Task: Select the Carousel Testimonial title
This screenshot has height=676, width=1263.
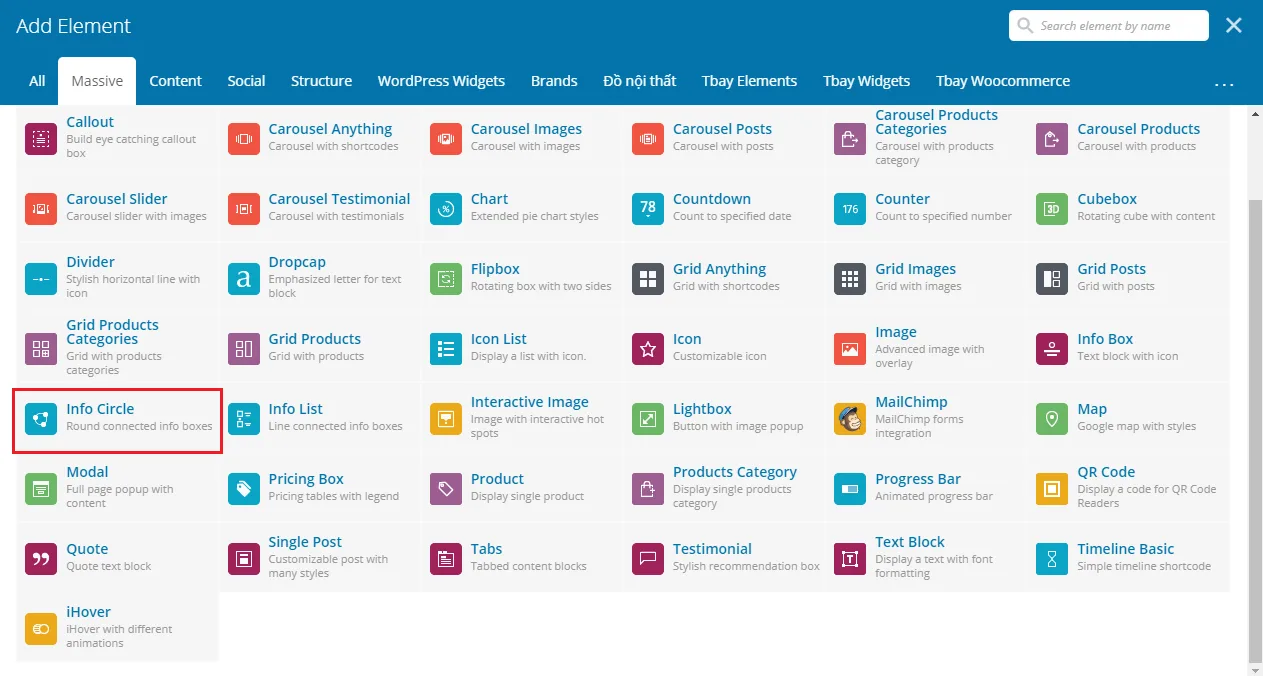Action: [339, 199]
